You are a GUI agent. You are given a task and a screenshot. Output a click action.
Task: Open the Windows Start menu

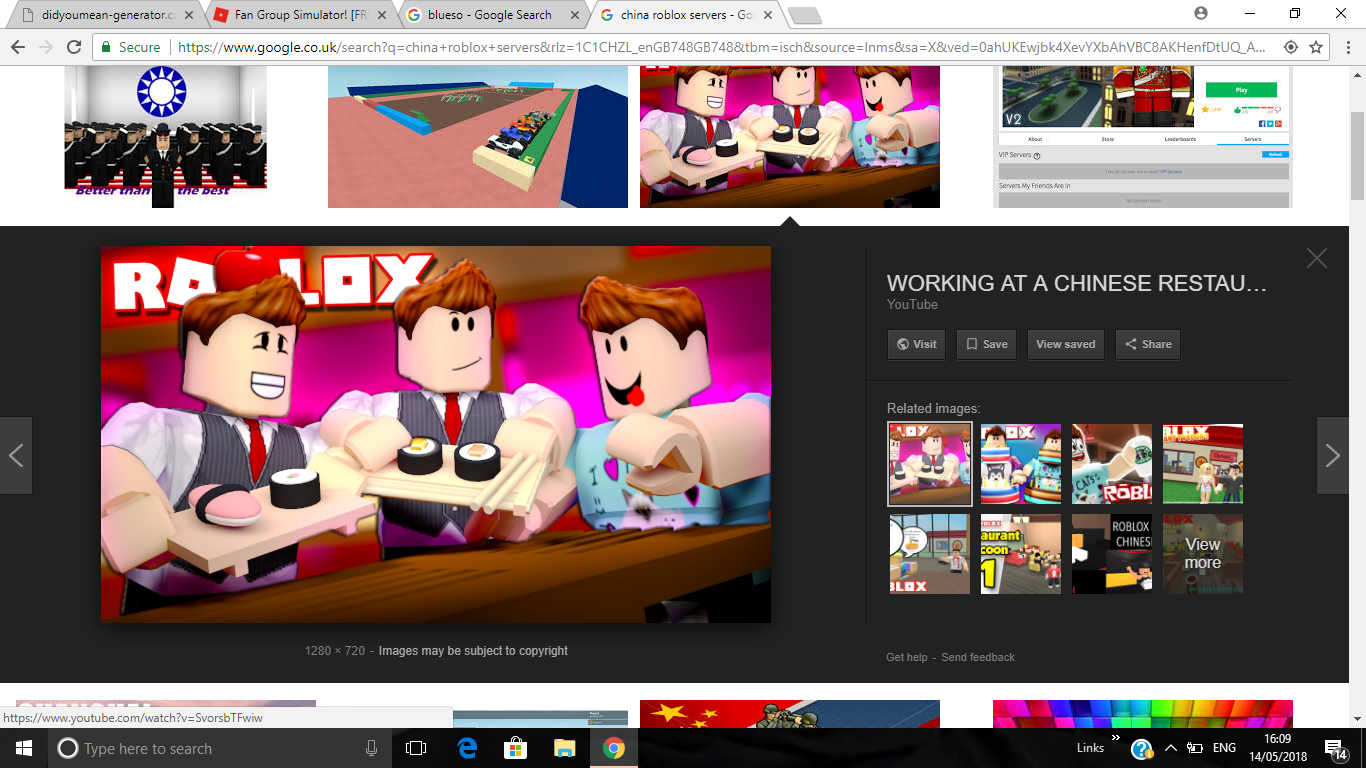click(x=24, y=748)
